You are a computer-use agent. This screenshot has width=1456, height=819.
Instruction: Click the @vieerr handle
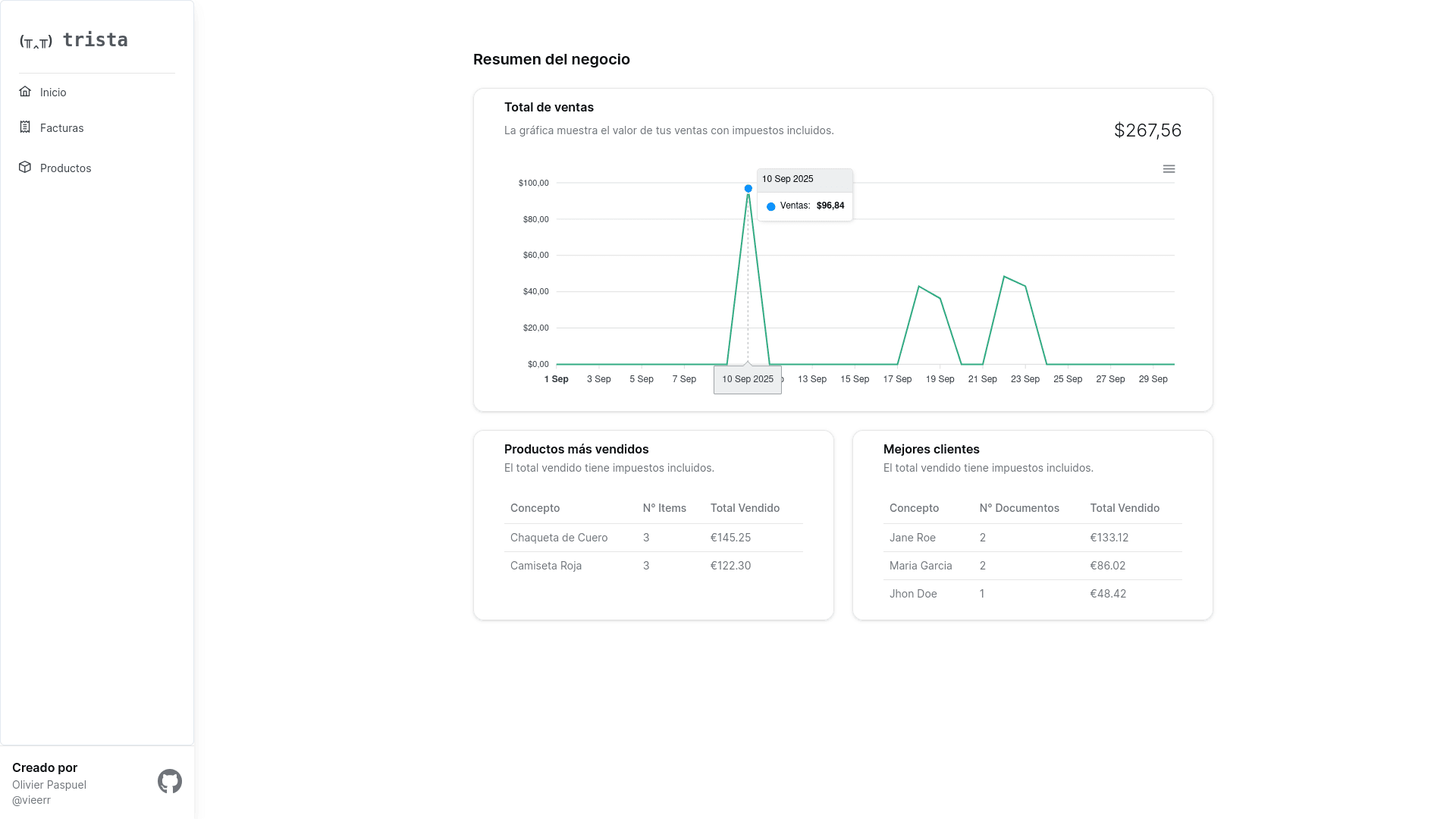point(31,800)
